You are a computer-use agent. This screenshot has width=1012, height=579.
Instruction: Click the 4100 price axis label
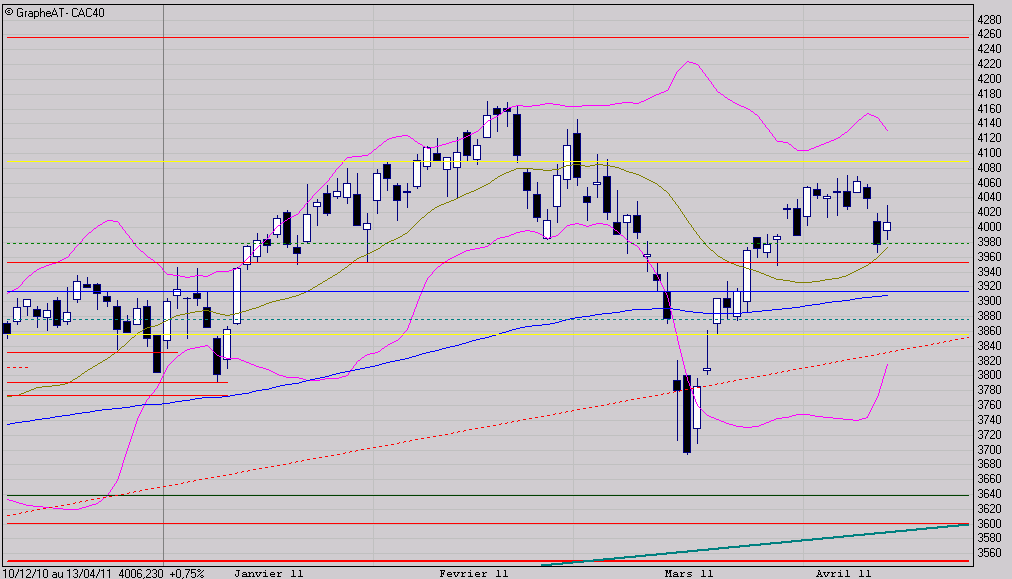point(989,153)
